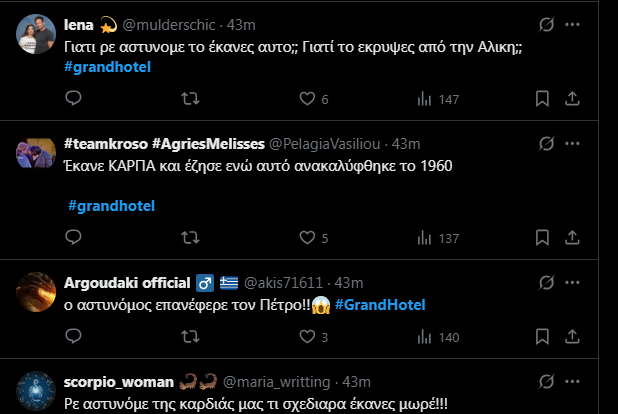Share Argoudaki official's tweet
The image size is (618, 414).
point(572,337)
